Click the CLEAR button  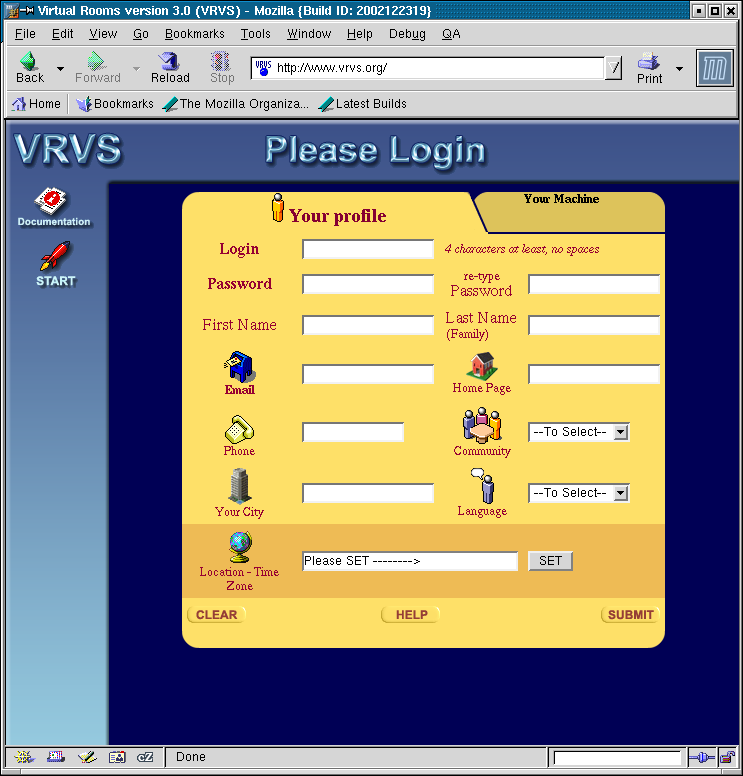216,615
